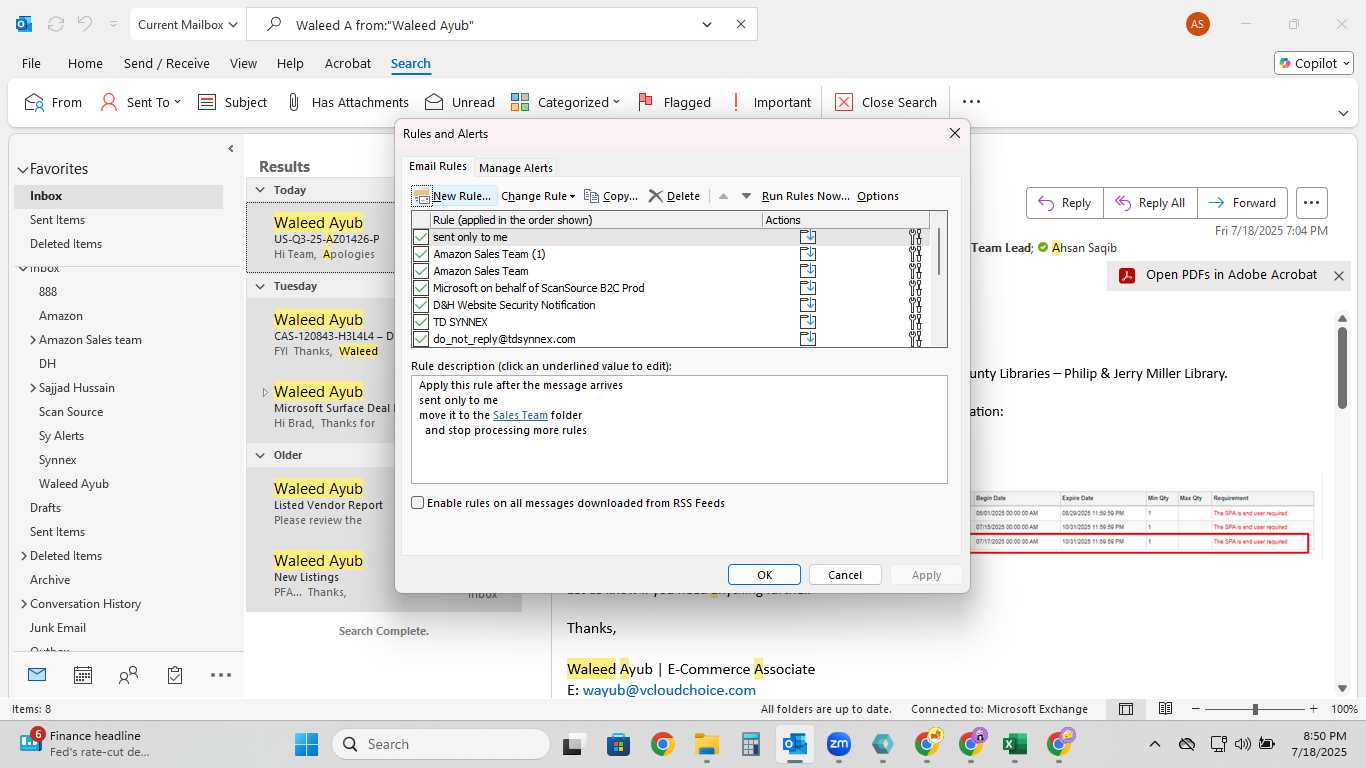The image size is (1366, 768).
Task: Click New Rule in Rules and Alerts
Action: click(x=453, y=196)
